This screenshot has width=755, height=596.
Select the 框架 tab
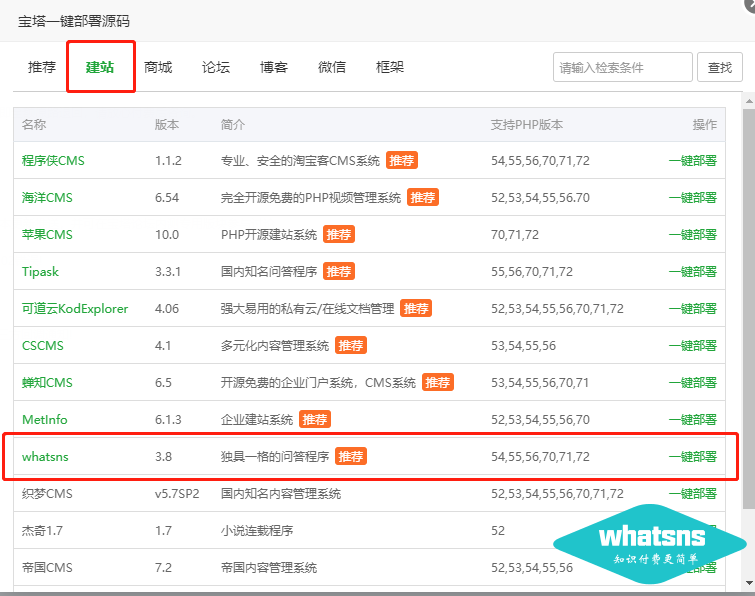click(390, 67)
